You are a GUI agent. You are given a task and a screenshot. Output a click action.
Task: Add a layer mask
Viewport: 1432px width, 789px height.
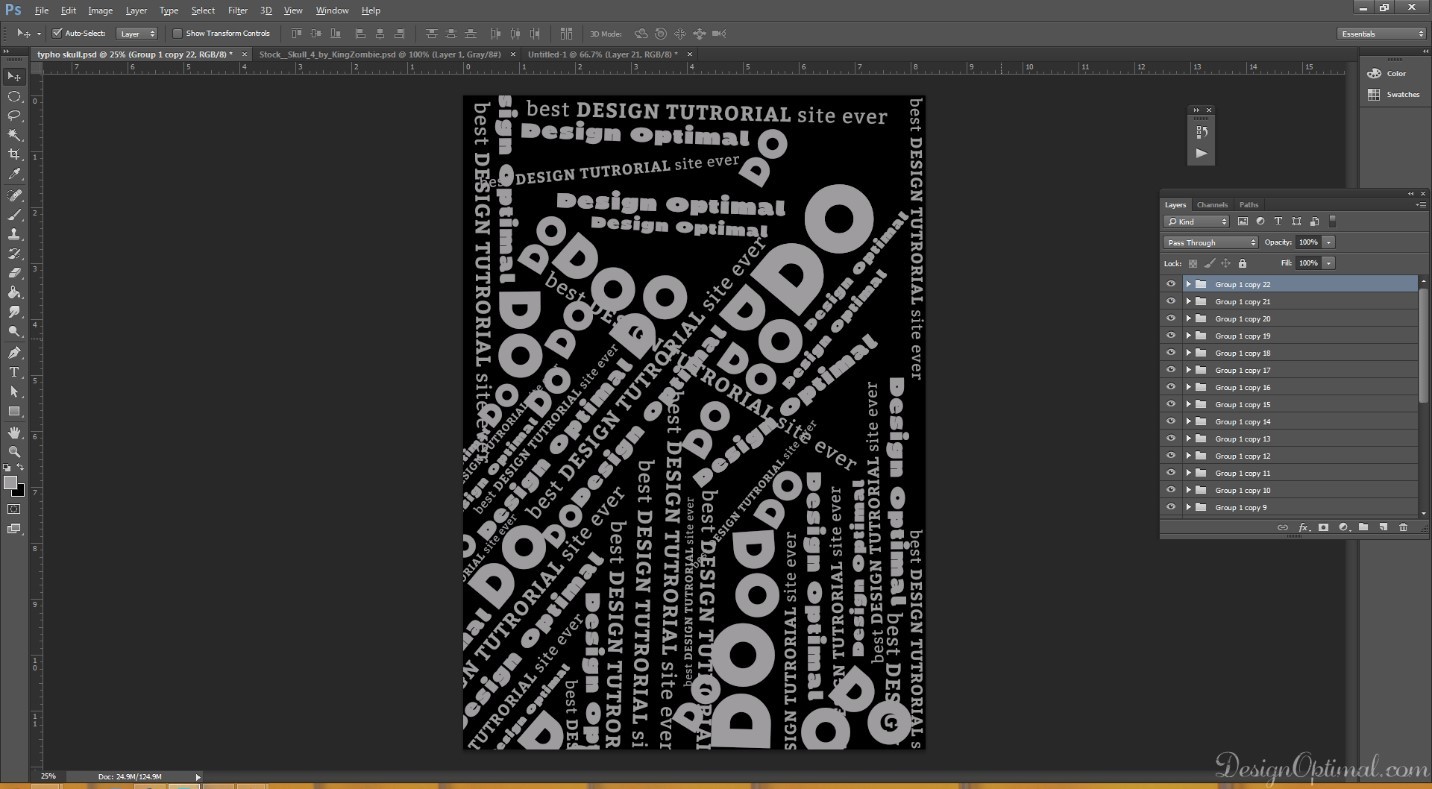(1323, 527)
